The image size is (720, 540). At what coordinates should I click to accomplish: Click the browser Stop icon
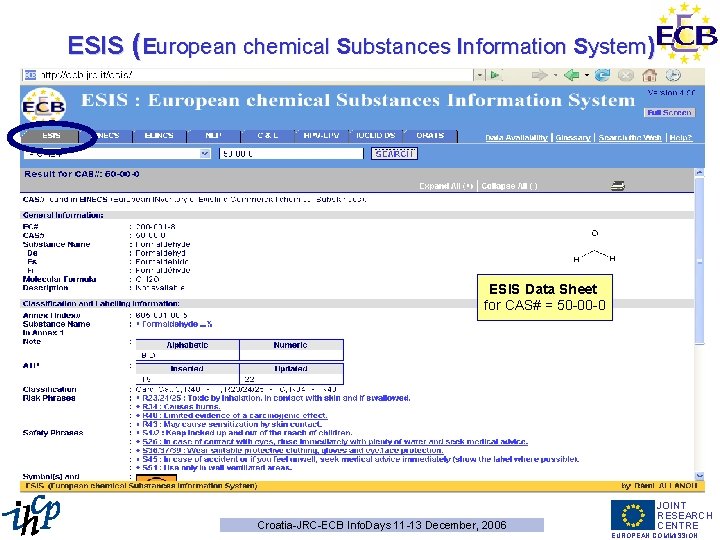click(625, 75)
